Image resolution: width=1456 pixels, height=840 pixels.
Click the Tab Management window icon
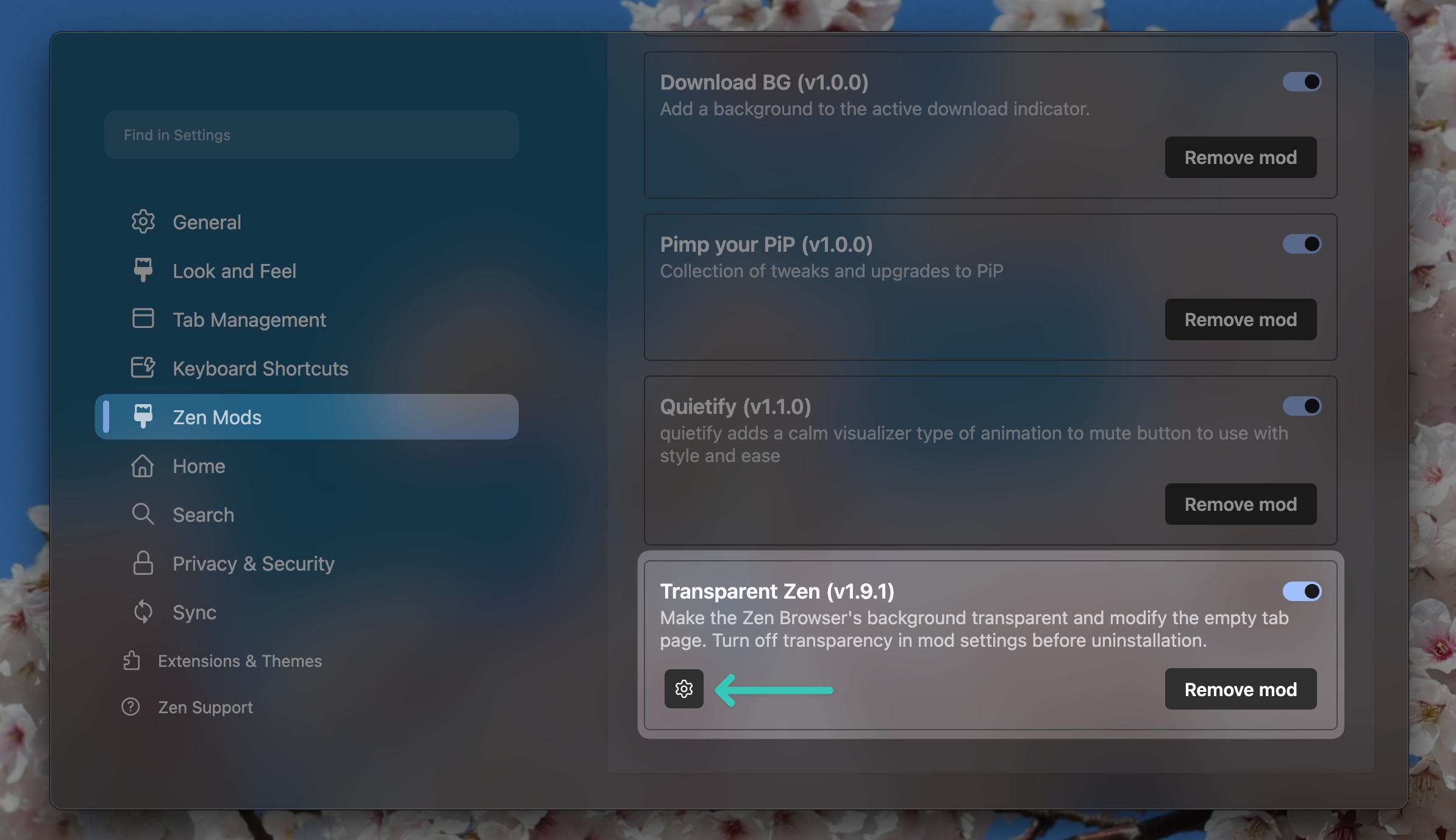point(143,318)
